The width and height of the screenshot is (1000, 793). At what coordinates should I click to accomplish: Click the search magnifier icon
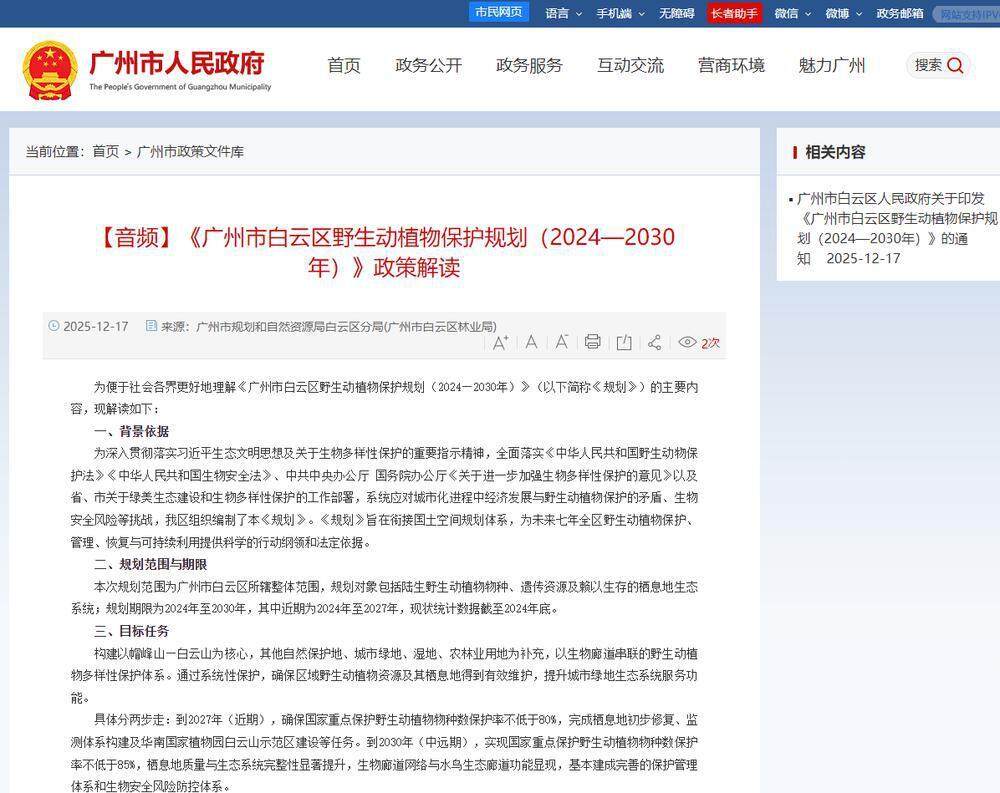point(952,64)
